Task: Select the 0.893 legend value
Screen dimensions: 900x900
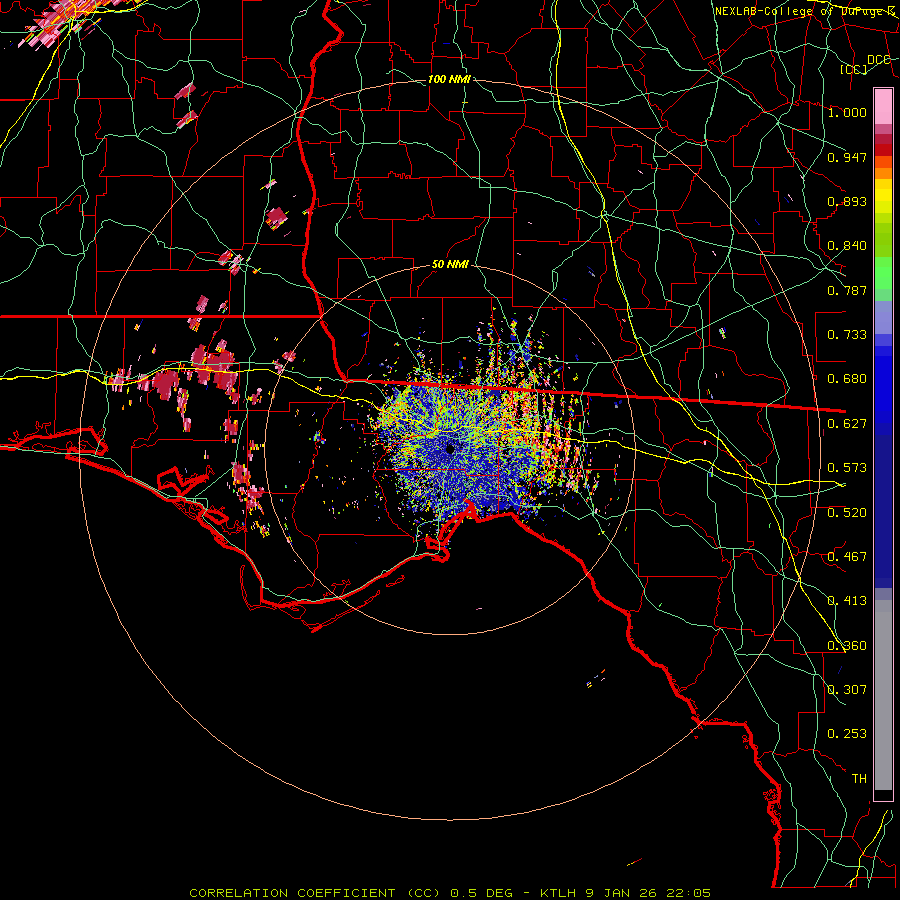Action: tap(847, 201)
